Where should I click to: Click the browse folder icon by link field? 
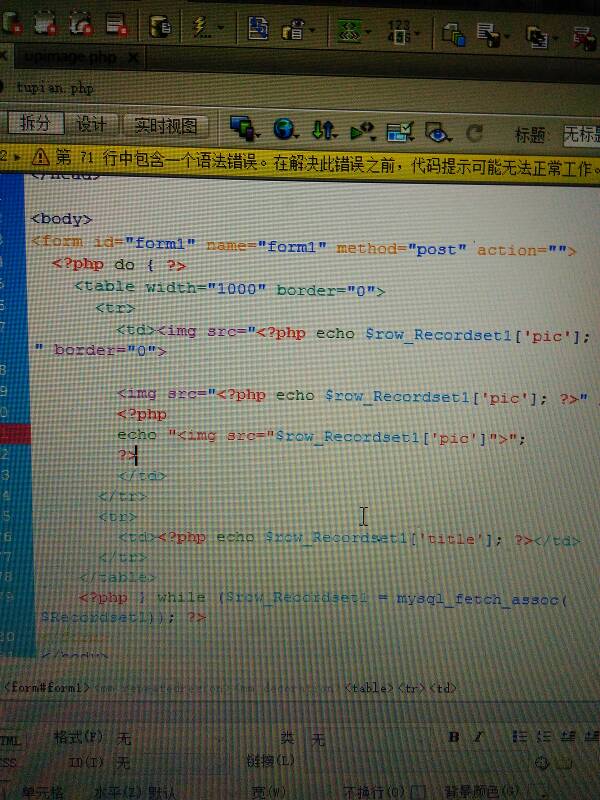click(x=564, y=763)
